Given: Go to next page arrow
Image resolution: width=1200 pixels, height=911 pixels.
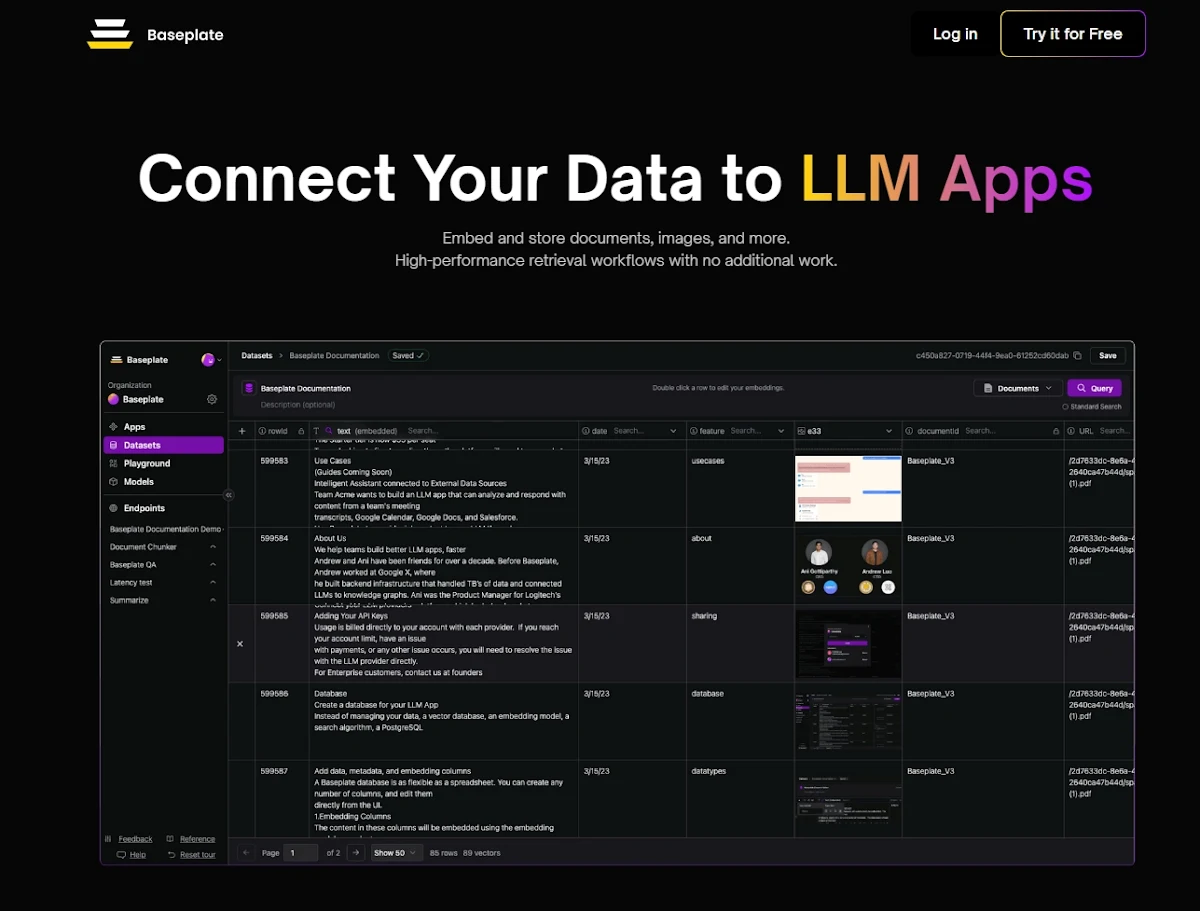Looking at the screenshot, I should point(358,853).
